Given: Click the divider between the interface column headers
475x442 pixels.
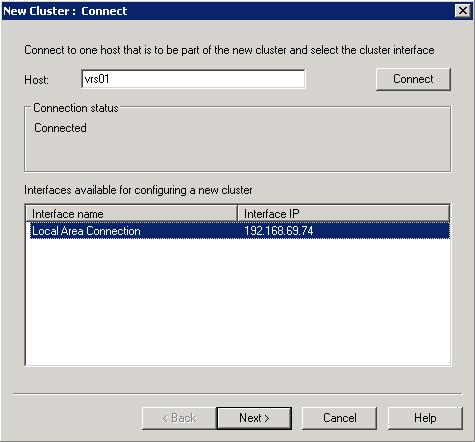Looking at the screenshot, I should coord(237,214).
